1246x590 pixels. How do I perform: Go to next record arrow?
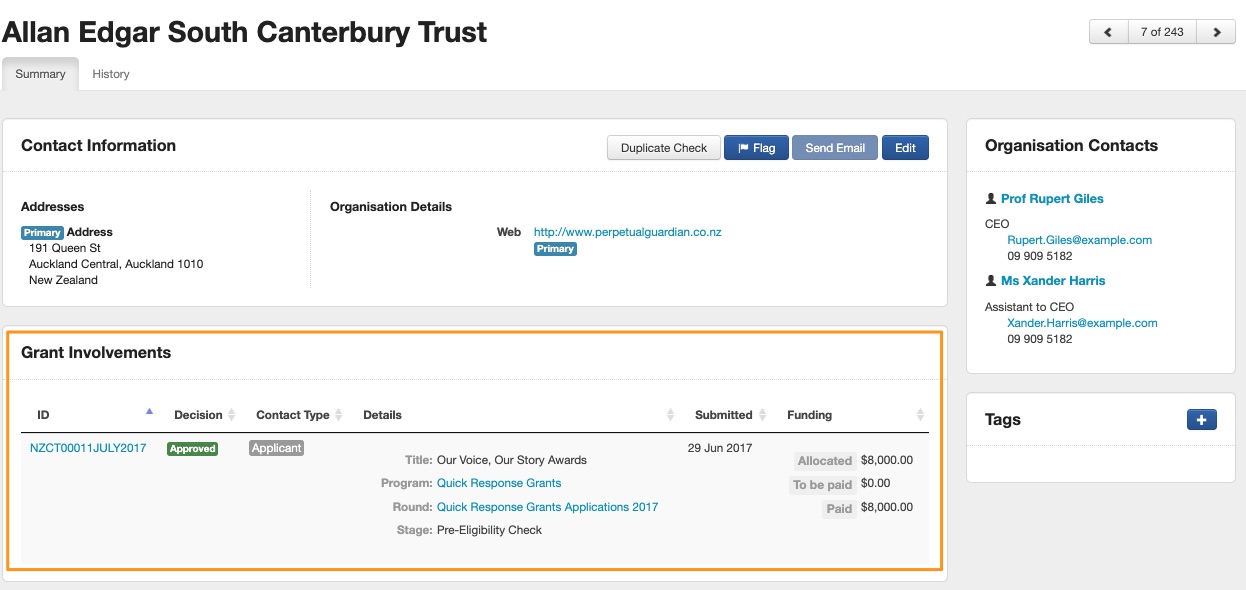coord(1216,32)
